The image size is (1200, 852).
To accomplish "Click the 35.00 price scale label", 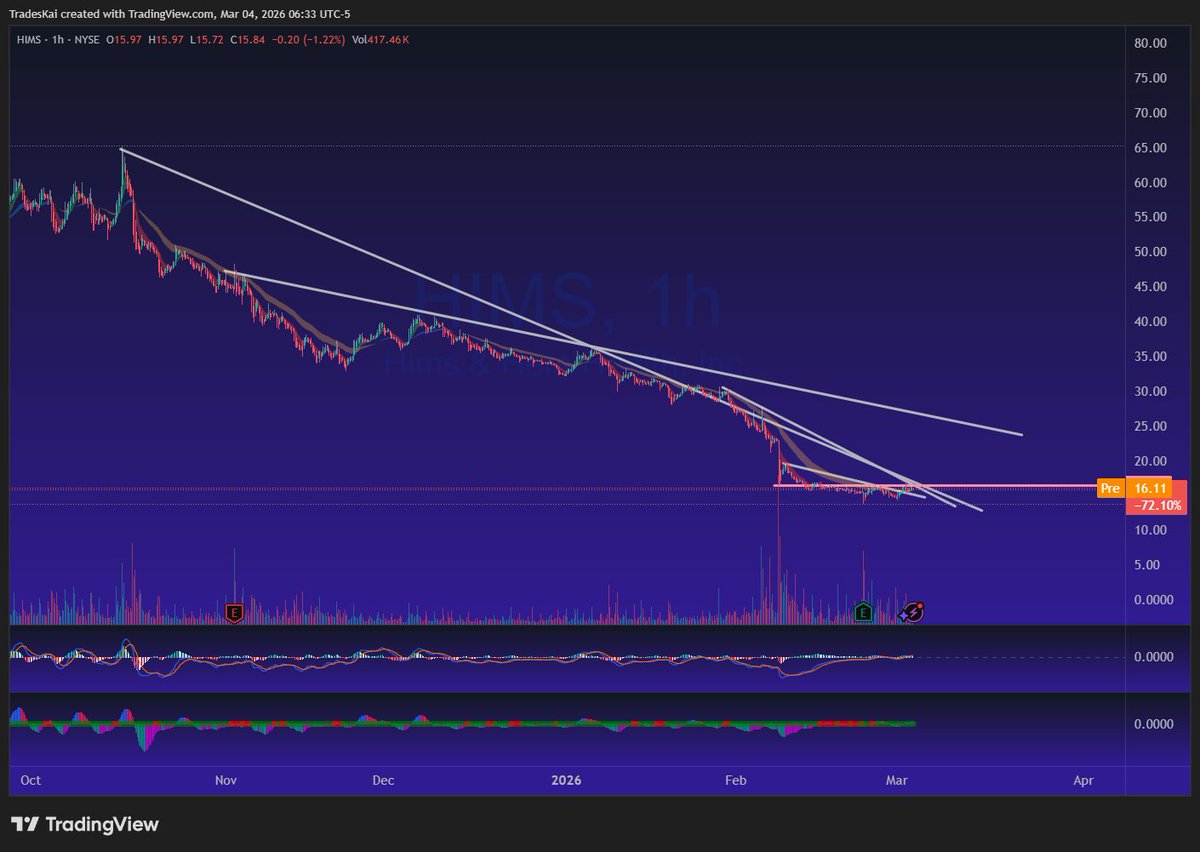I will (1150, 356).
